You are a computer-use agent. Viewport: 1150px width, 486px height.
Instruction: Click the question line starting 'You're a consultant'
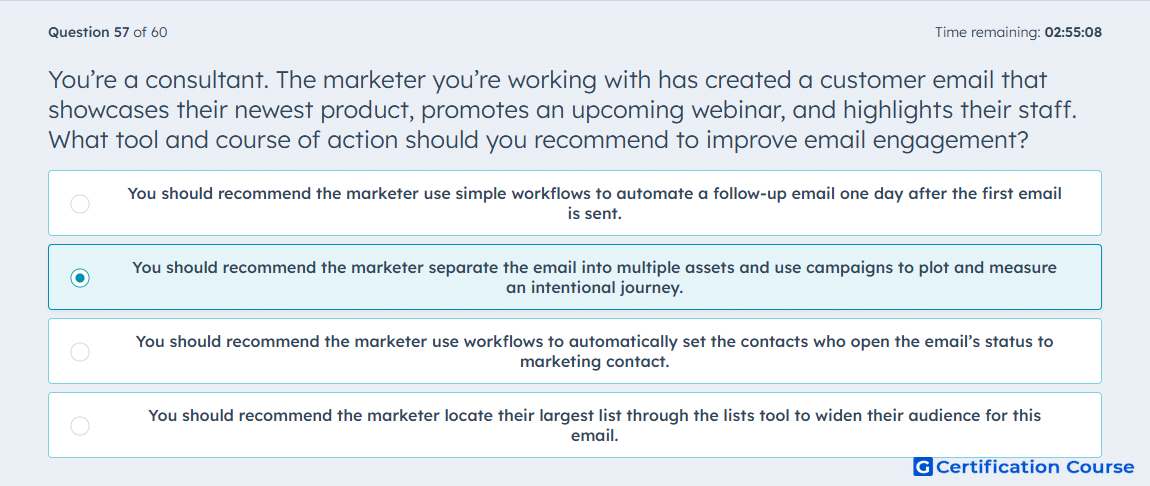[x=548, y=80]
